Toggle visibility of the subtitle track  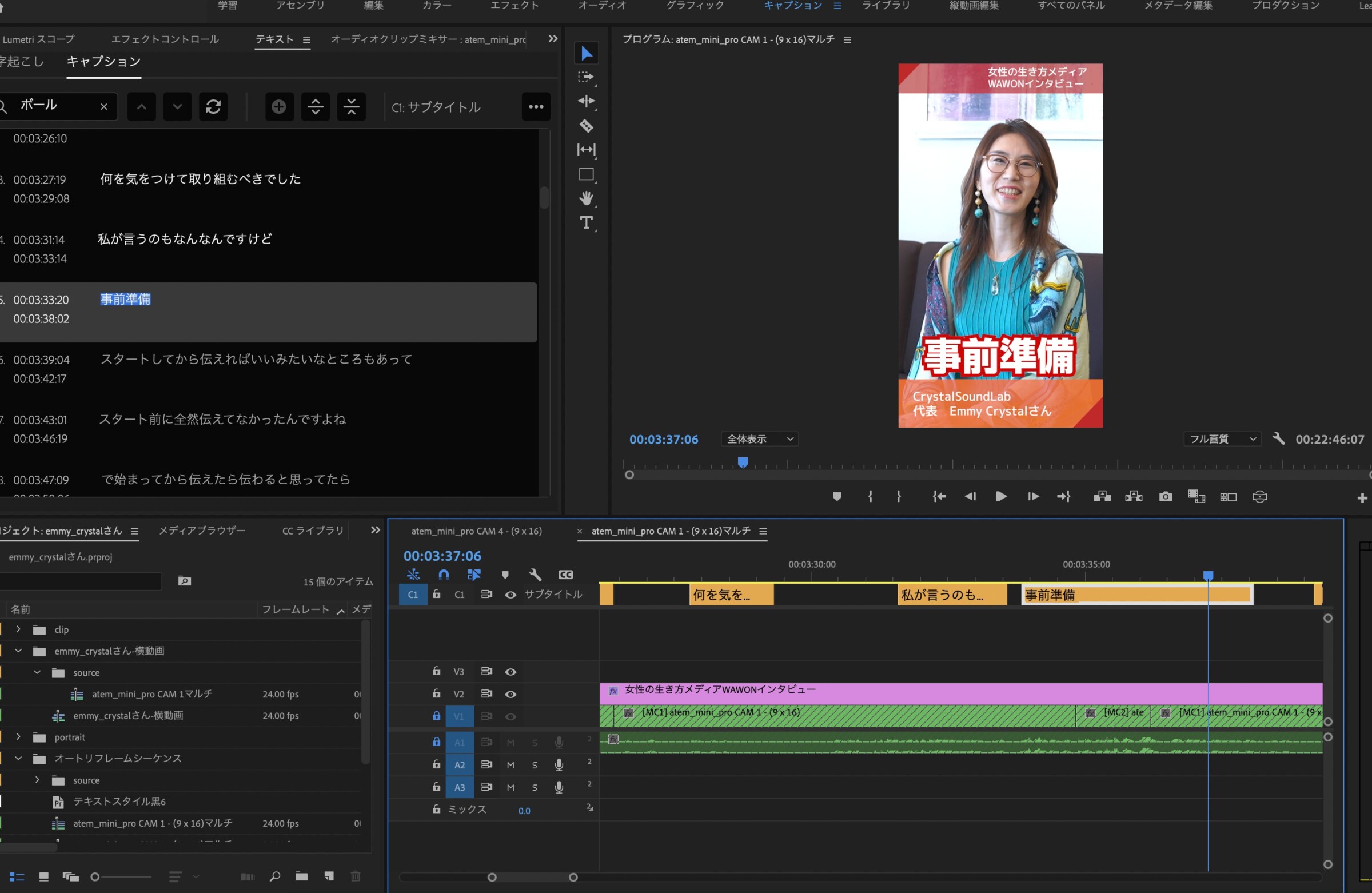(x=510, y=595)
